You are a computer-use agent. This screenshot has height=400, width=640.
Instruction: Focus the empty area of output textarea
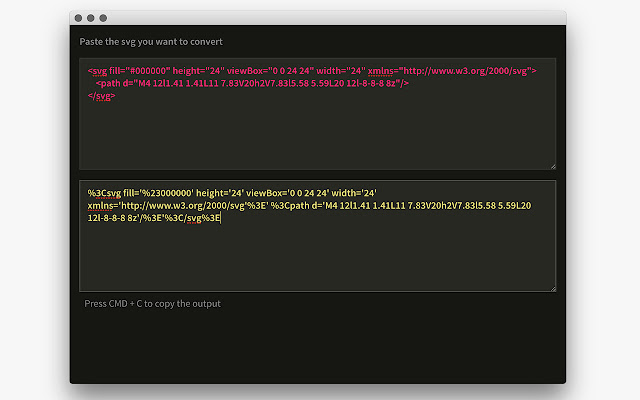[316, 258]
